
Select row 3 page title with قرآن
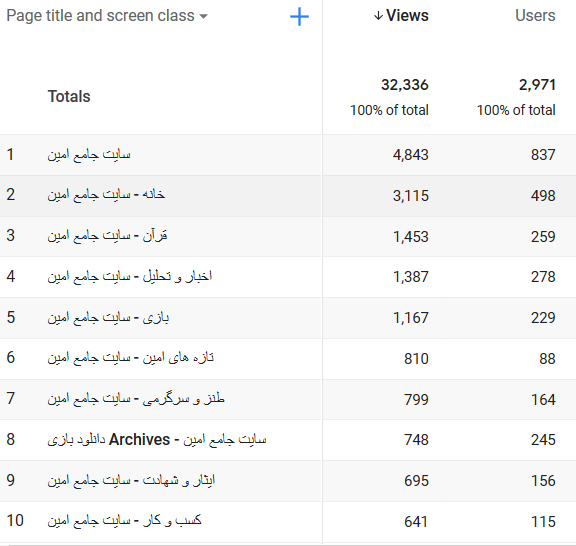107,236
